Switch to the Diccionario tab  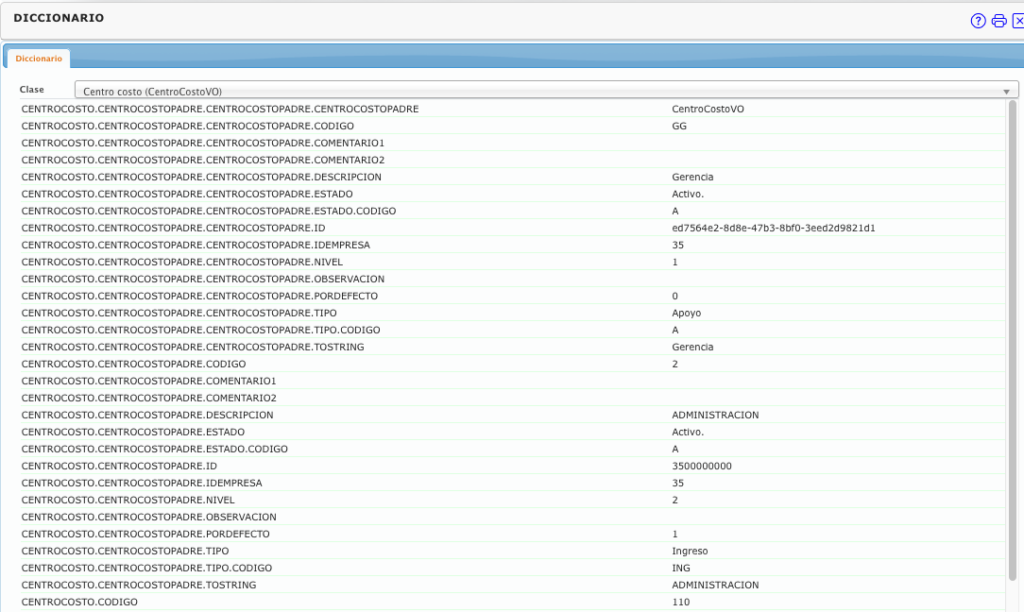click(x=38, y=59)
